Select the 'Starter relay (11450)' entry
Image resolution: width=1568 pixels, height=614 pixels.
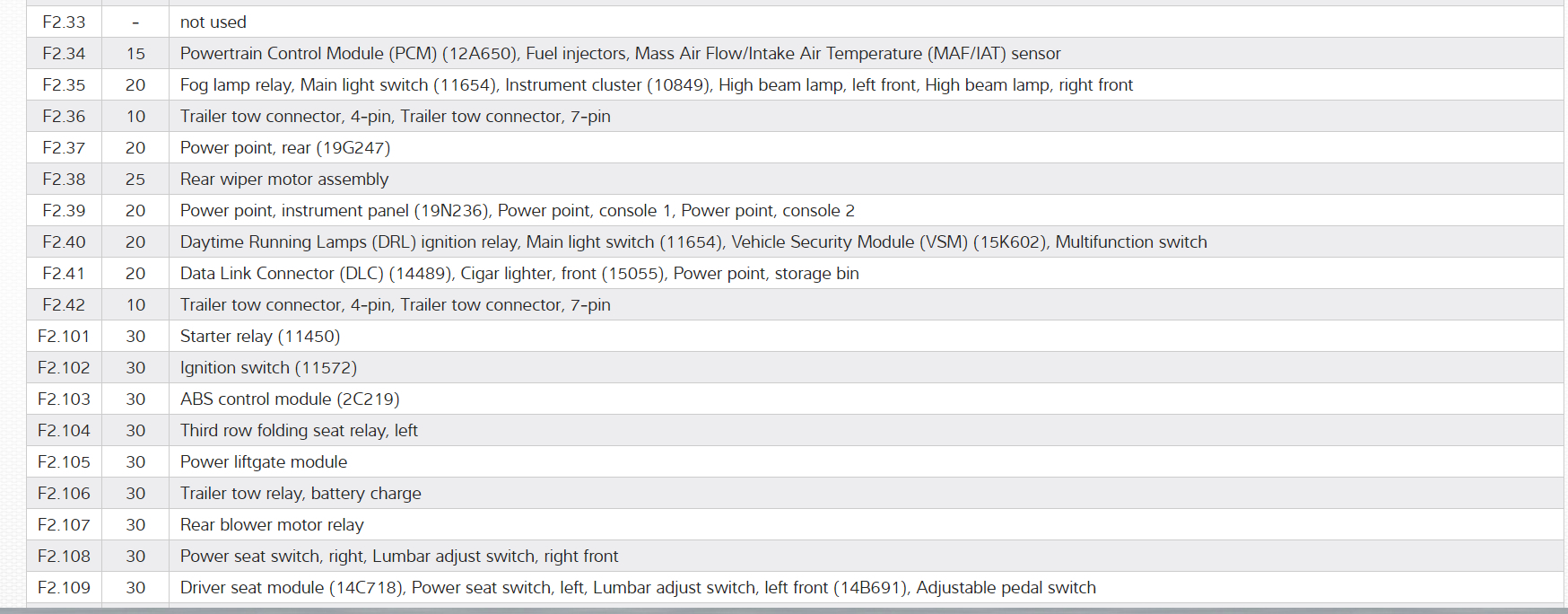coord(259,337)
